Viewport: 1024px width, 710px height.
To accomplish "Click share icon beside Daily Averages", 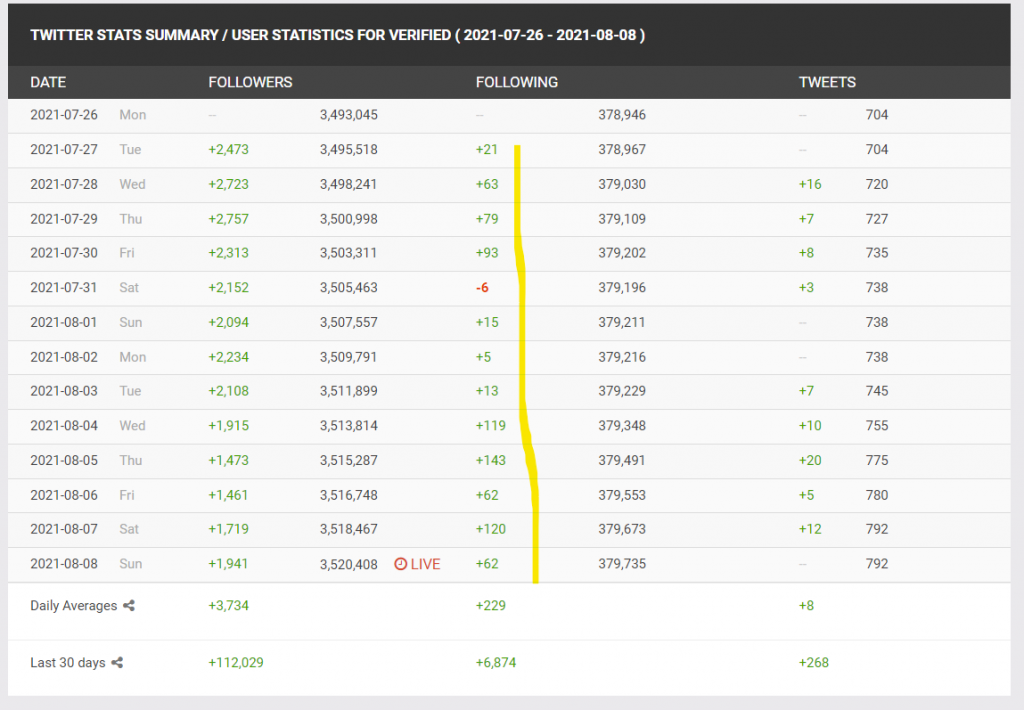I will pyautogui.click(x=129, y=605).
